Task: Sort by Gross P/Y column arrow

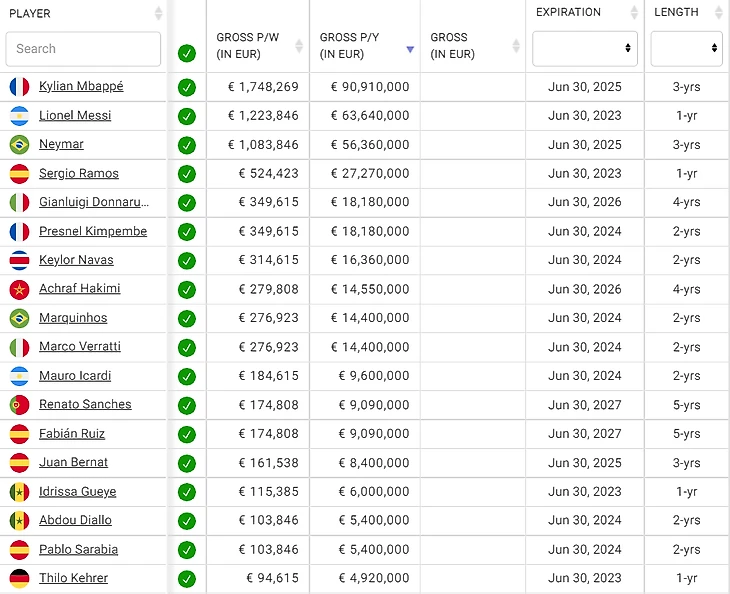Action: click(409, 49)
